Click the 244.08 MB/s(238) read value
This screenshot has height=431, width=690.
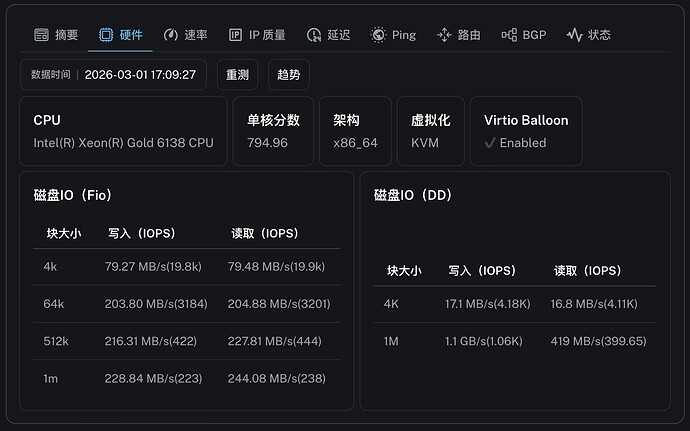coord(277,379)
